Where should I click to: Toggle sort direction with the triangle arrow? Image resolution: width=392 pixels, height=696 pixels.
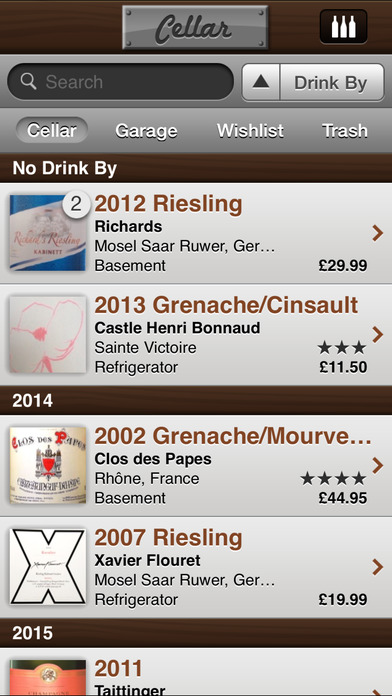click(261, 82)
